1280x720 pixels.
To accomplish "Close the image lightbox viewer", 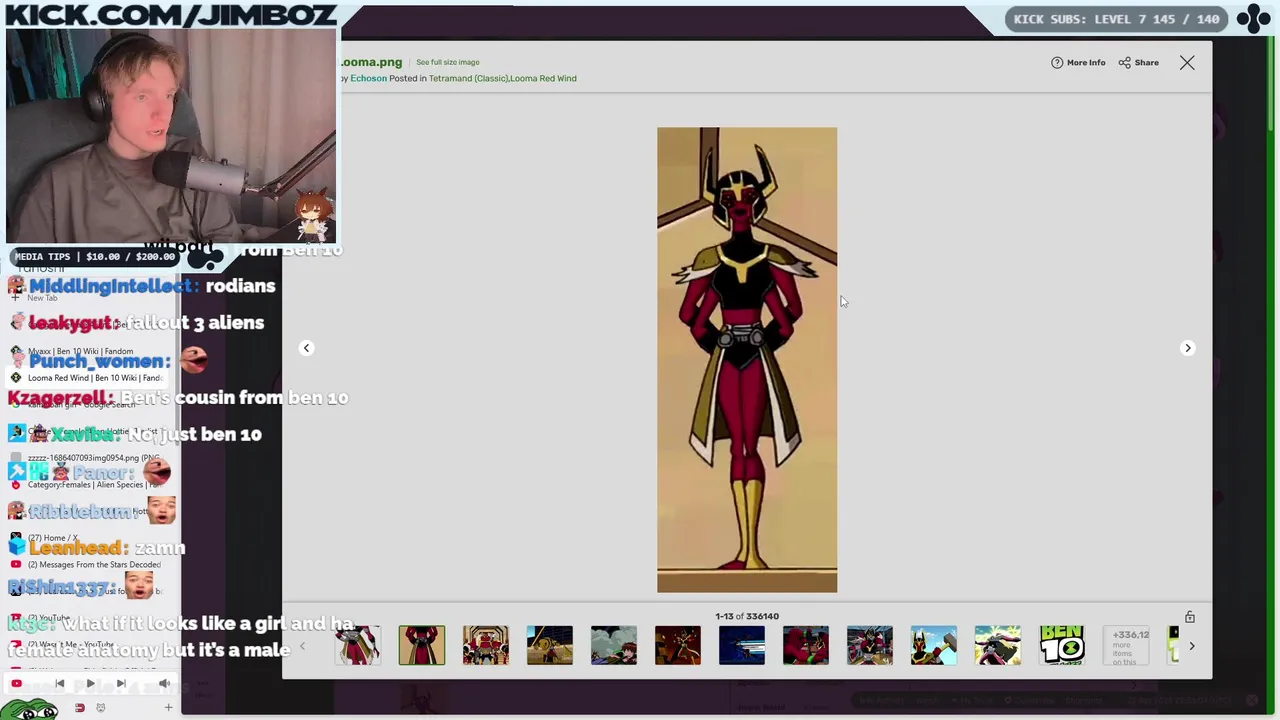I will coord(1187,63).
